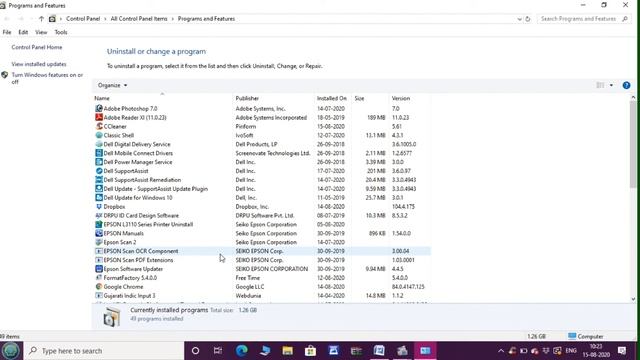Click the Screenovate Technologies Ltd. publisher cell
The height and width of the screenshot is (360, 640).
[273, 153]
